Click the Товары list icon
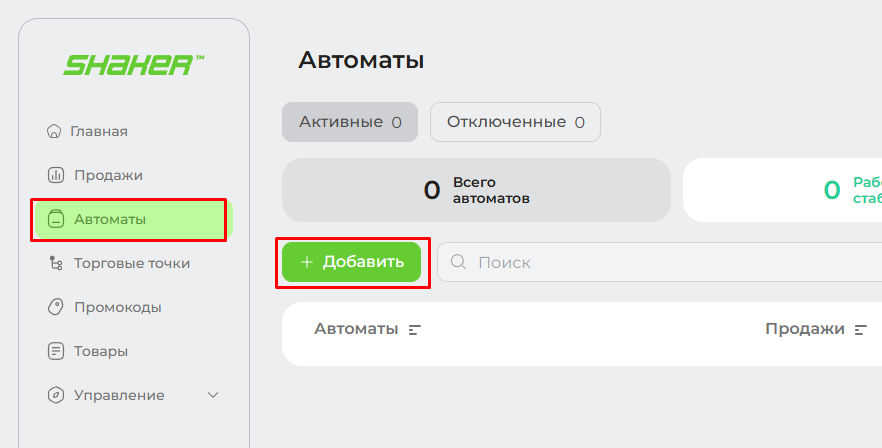882x448 pixels. 55,351
